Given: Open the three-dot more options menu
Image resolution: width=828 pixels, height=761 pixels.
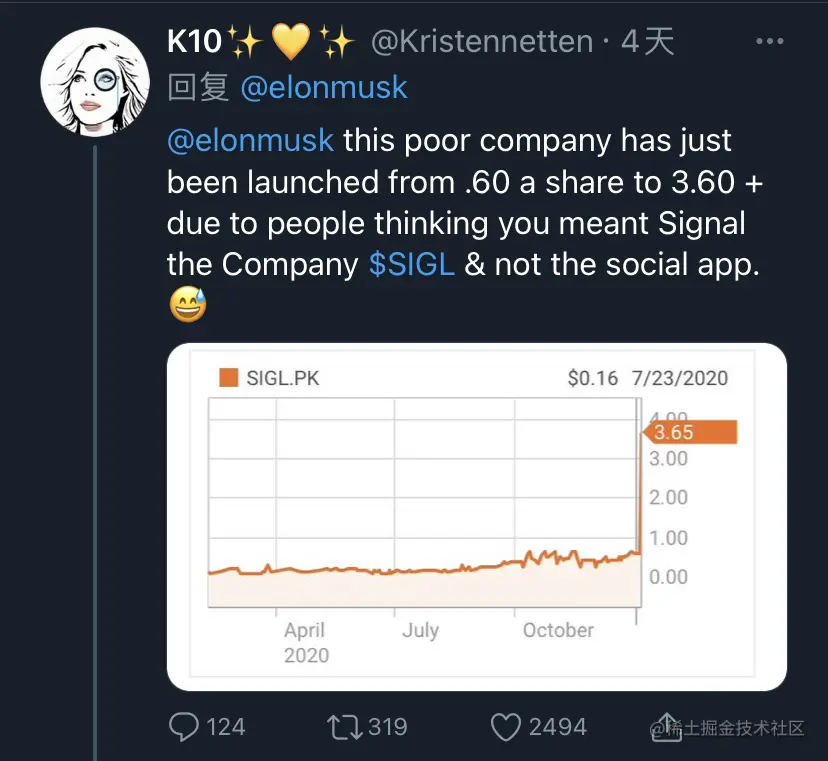Looking at the screenshot, I should click(770, 42).
